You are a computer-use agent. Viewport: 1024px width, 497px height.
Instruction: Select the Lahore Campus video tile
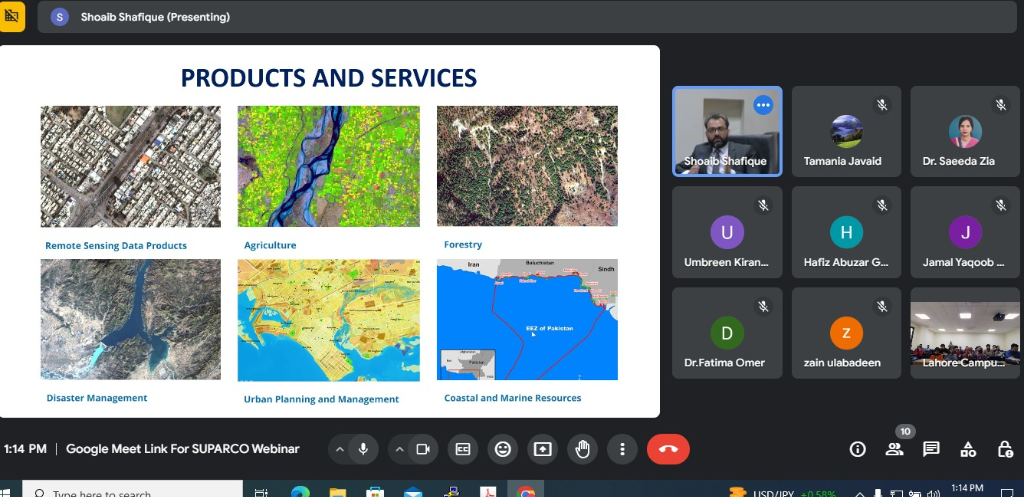(965, 333)
